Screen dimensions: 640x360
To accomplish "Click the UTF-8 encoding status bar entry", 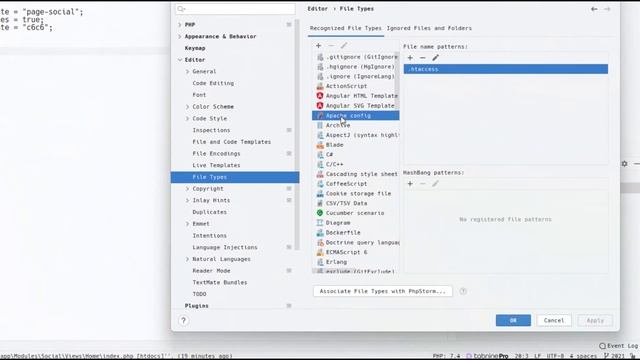I will point(555,356).
